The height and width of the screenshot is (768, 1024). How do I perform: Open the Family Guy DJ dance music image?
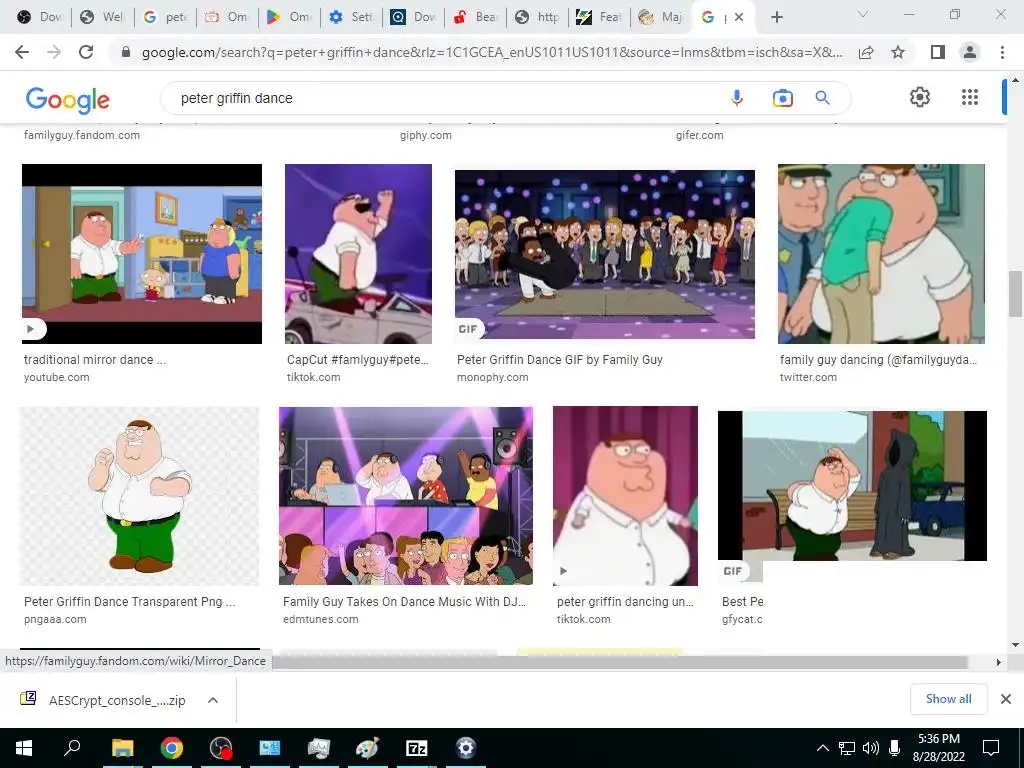click(x=406, y=496)
